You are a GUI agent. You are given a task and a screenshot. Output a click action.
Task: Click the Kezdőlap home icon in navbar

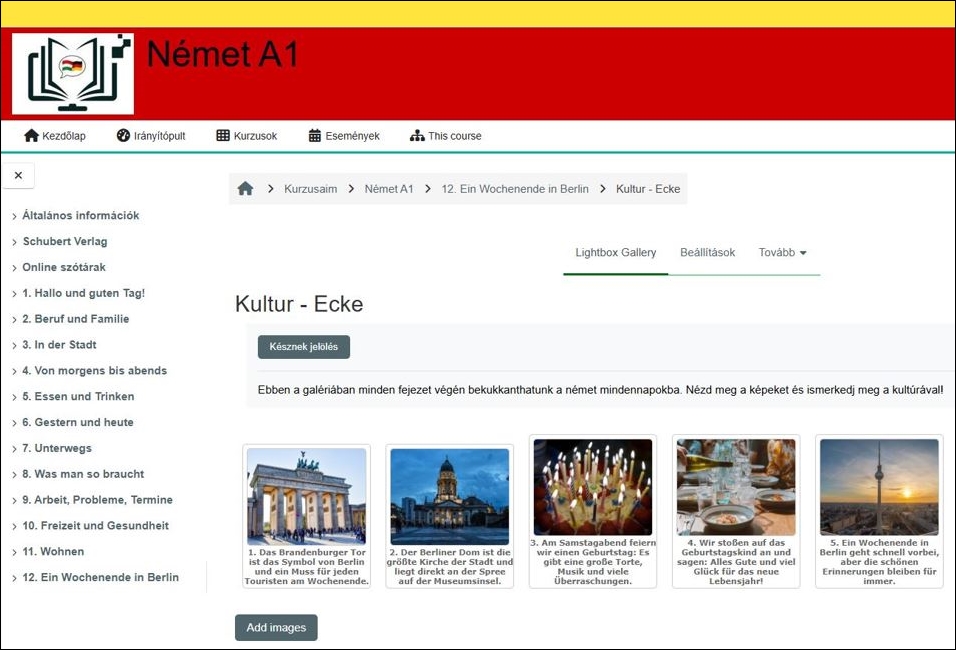click(x=31, y=136)
